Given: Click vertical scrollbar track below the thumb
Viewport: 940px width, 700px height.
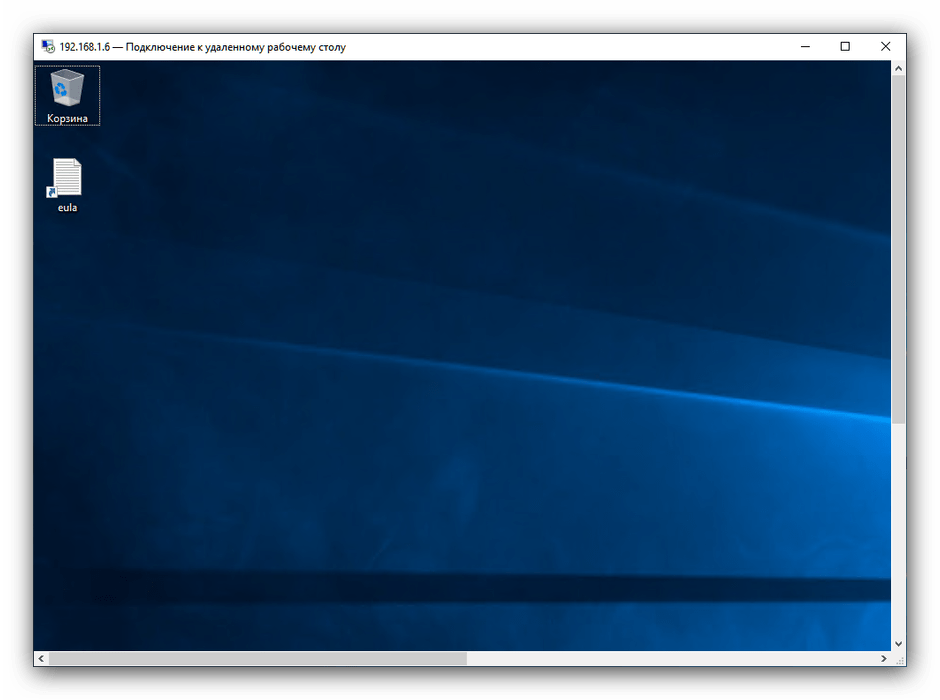Looking at the screenshot, I should [x=898, y=530].
